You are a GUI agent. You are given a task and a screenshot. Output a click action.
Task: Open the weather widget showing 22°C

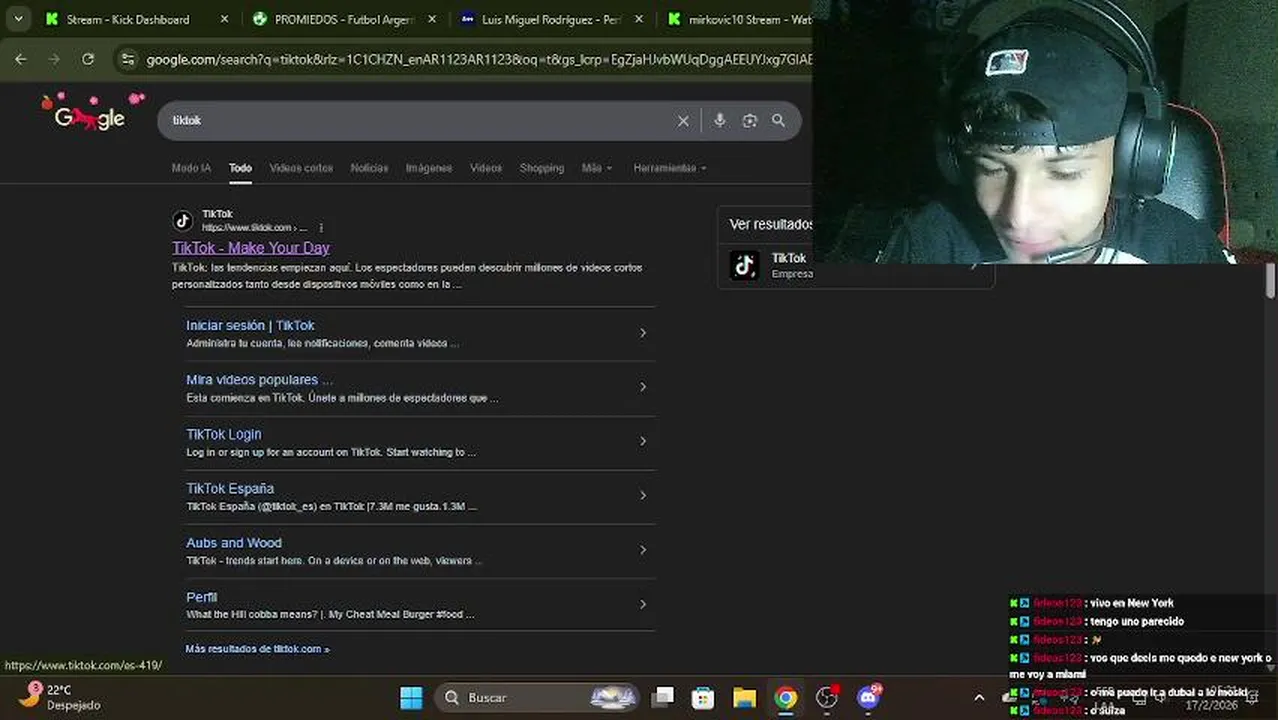click(x=60, y=697)
